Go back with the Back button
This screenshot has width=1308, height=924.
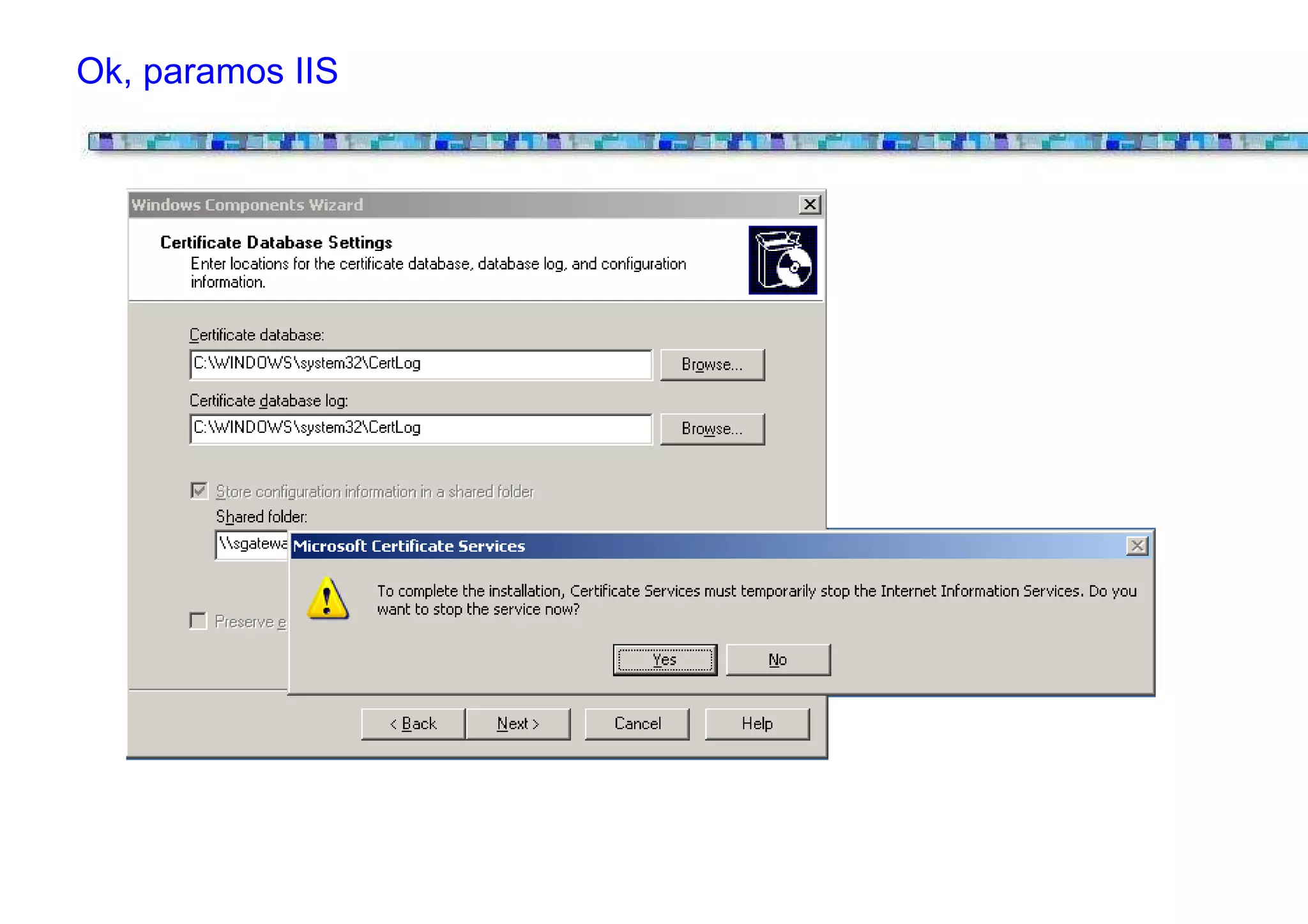(413, 724)
